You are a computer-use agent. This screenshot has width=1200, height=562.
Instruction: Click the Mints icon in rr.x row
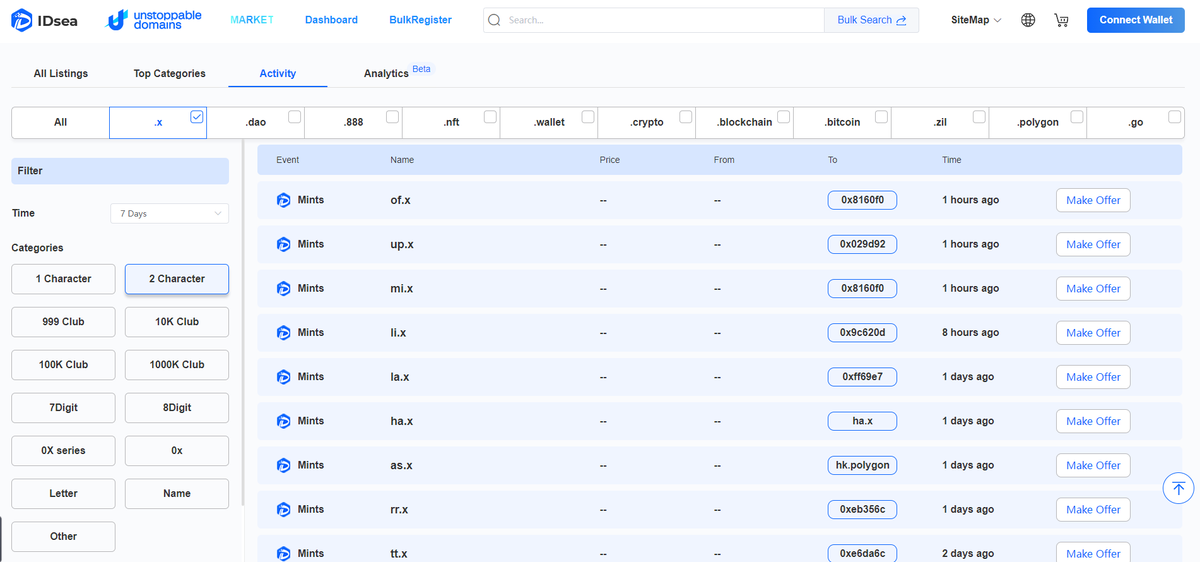283,509
